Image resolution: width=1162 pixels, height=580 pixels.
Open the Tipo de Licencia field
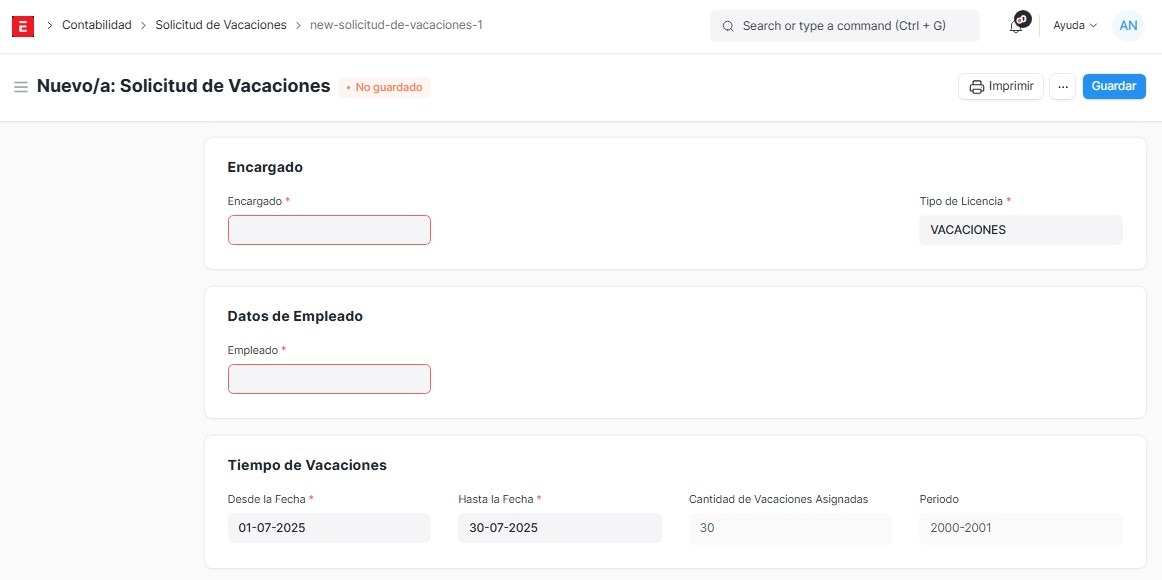point(1020,230)
